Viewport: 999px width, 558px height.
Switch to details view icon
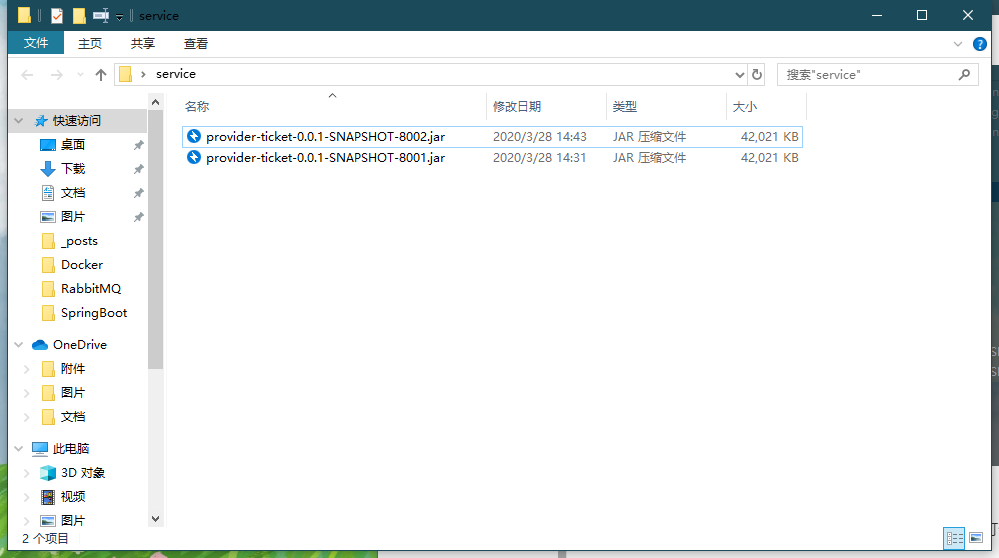pos(954,538)
